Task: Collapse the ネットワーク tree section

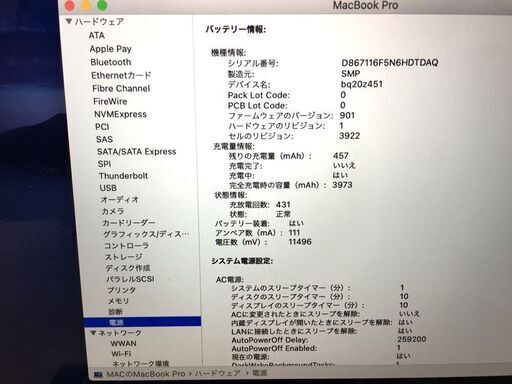Action: tap(94, 332)
